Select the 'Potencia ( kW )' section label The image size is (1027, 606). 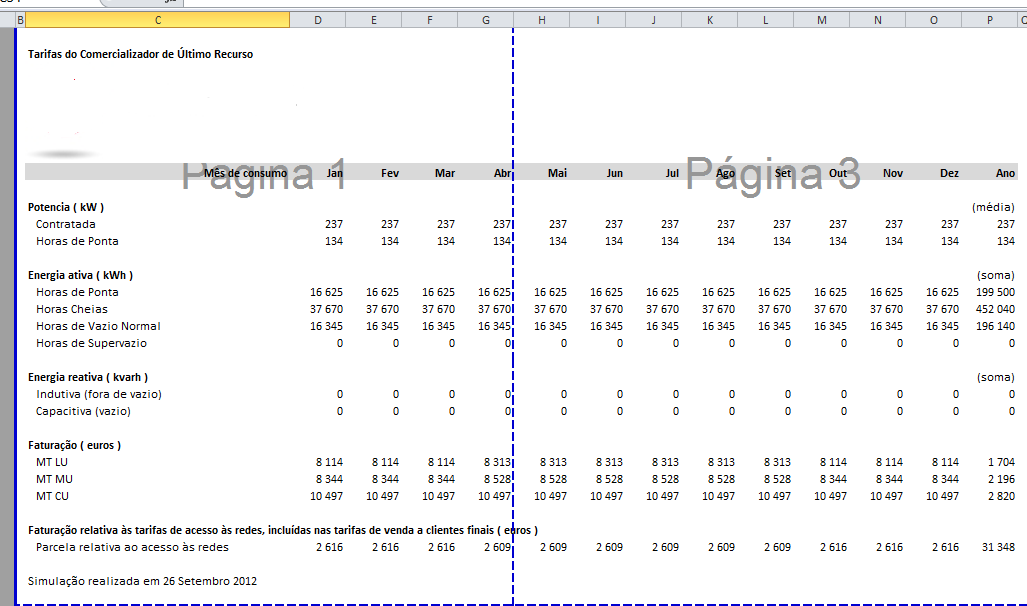pos(66,207)
